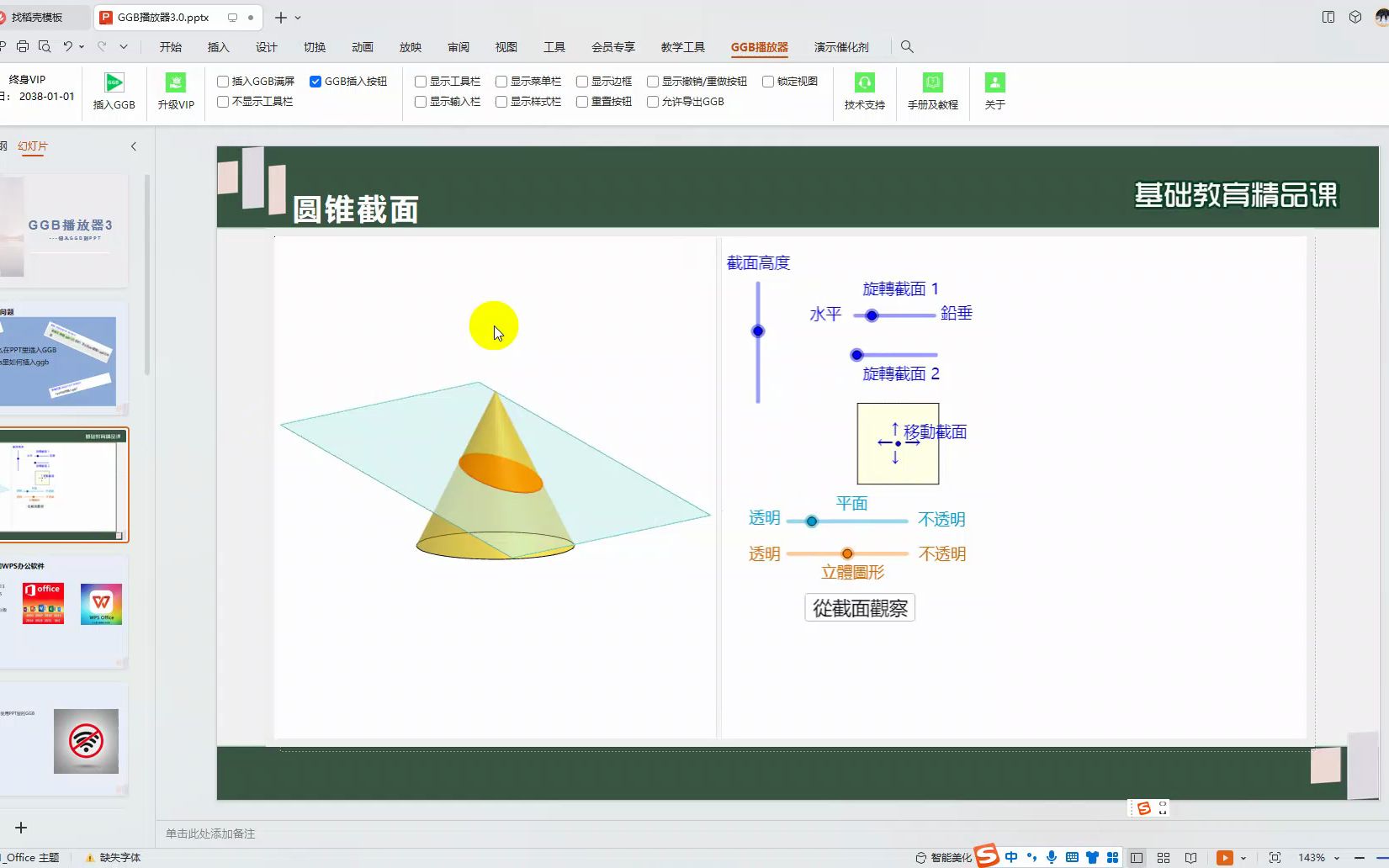Expand undo history dropdown arrow
This screenshot has height=868, width=1389.
pos(82,47)
